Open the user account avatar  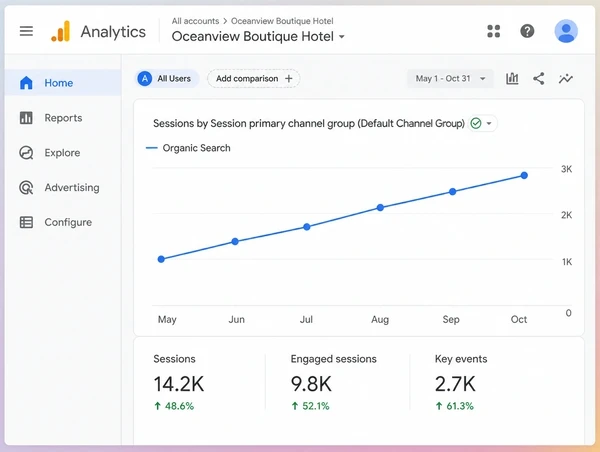566,31
